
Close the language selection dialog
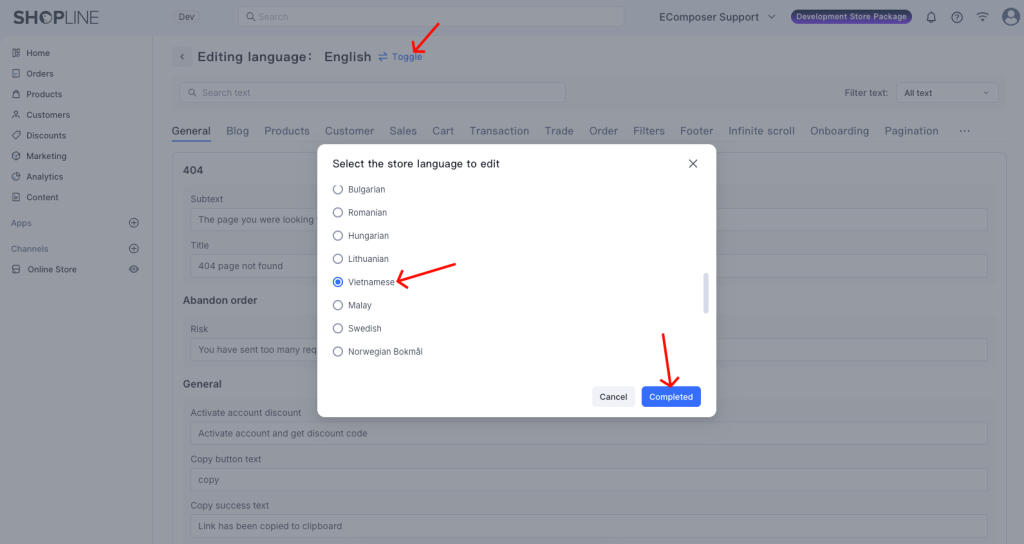click(x=693, y=164)
